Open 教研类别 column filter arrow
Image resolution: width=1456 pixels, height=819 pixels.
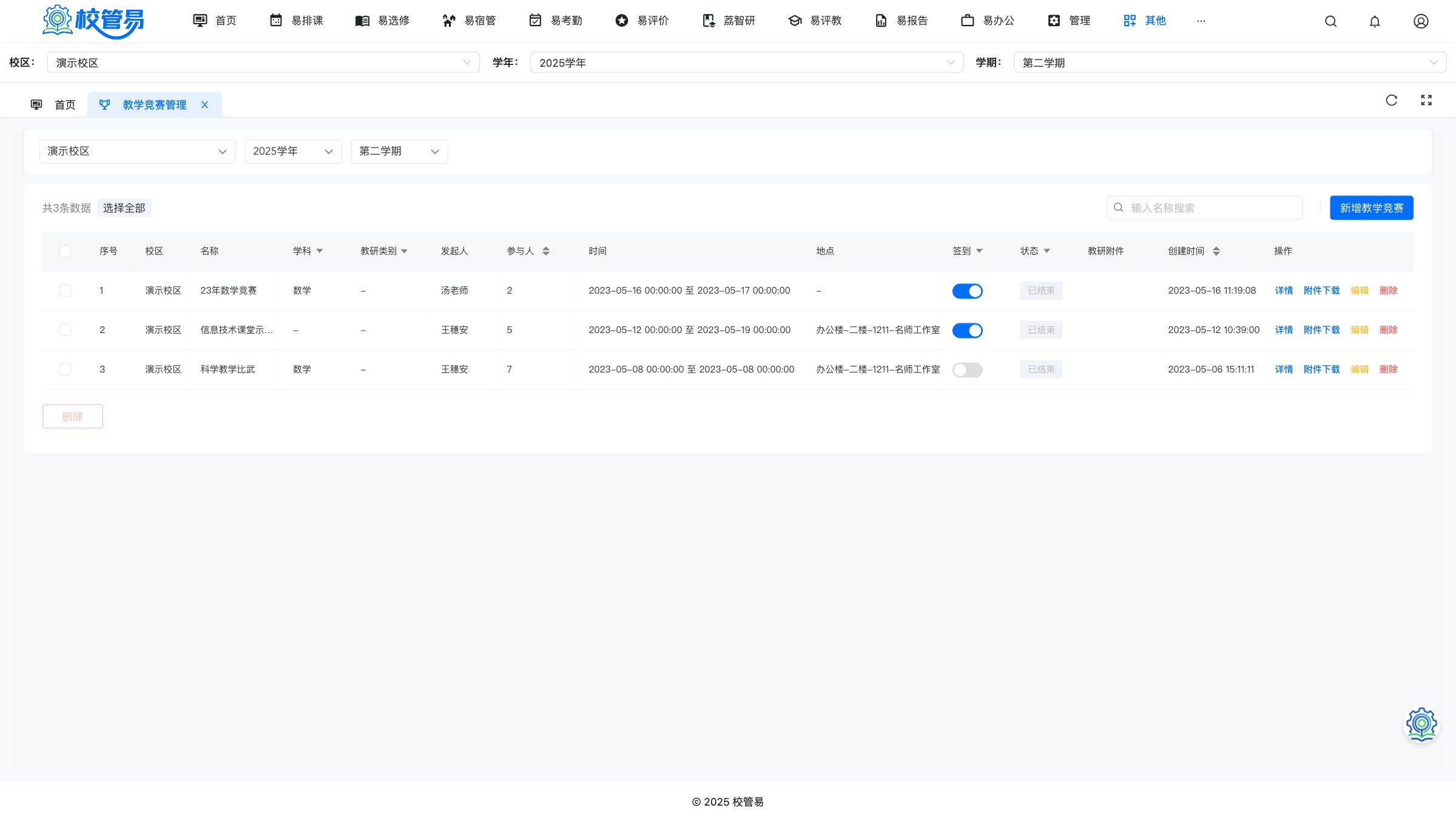coord(404,251)
